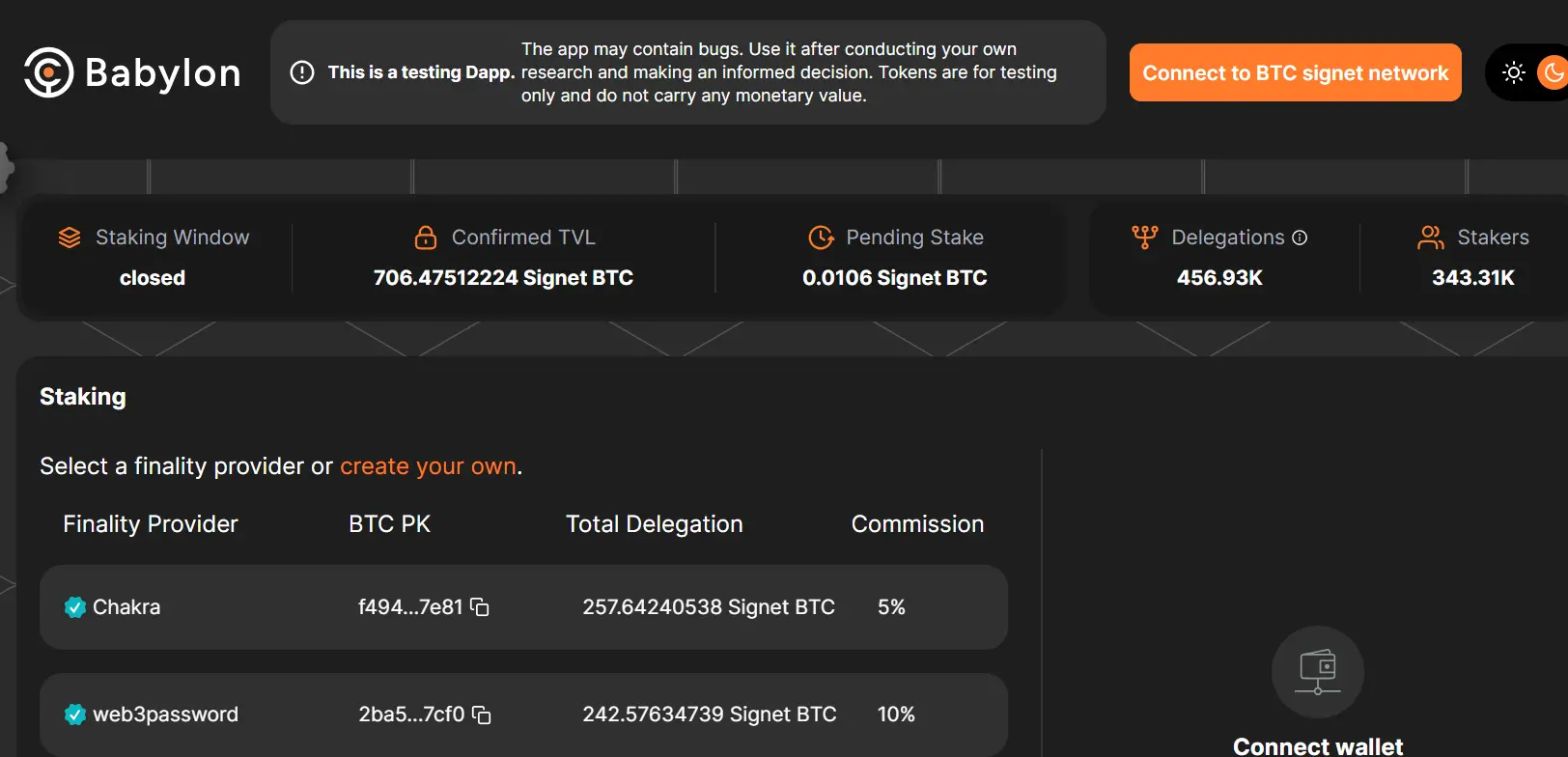This screenshot has height=757, width=1568.
Task: Click Connect to BTC signet network
Action: (1295, 72)
